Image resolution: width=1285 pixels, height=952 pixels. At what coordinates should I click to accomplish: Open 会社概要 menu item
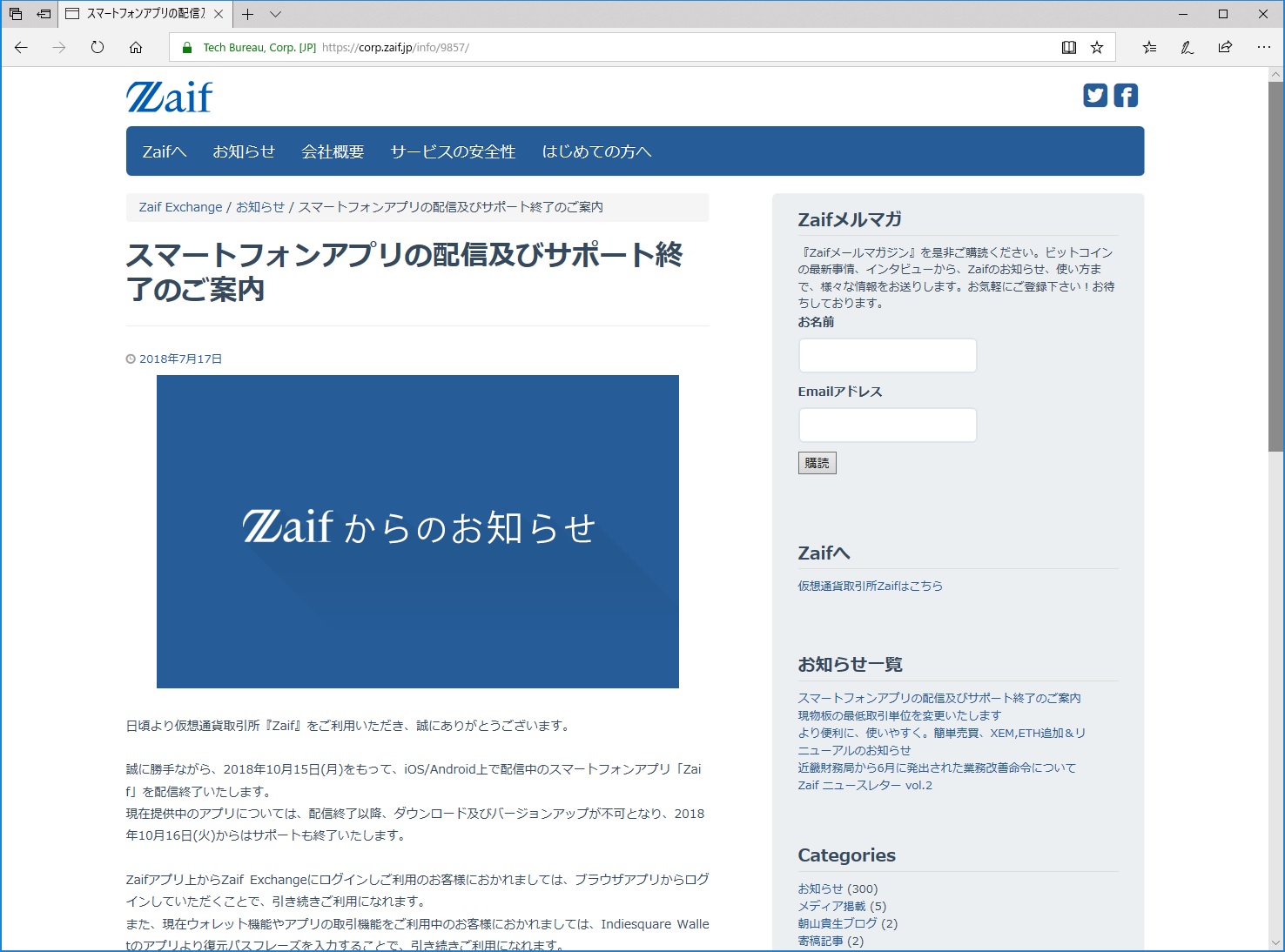[333, 151]
